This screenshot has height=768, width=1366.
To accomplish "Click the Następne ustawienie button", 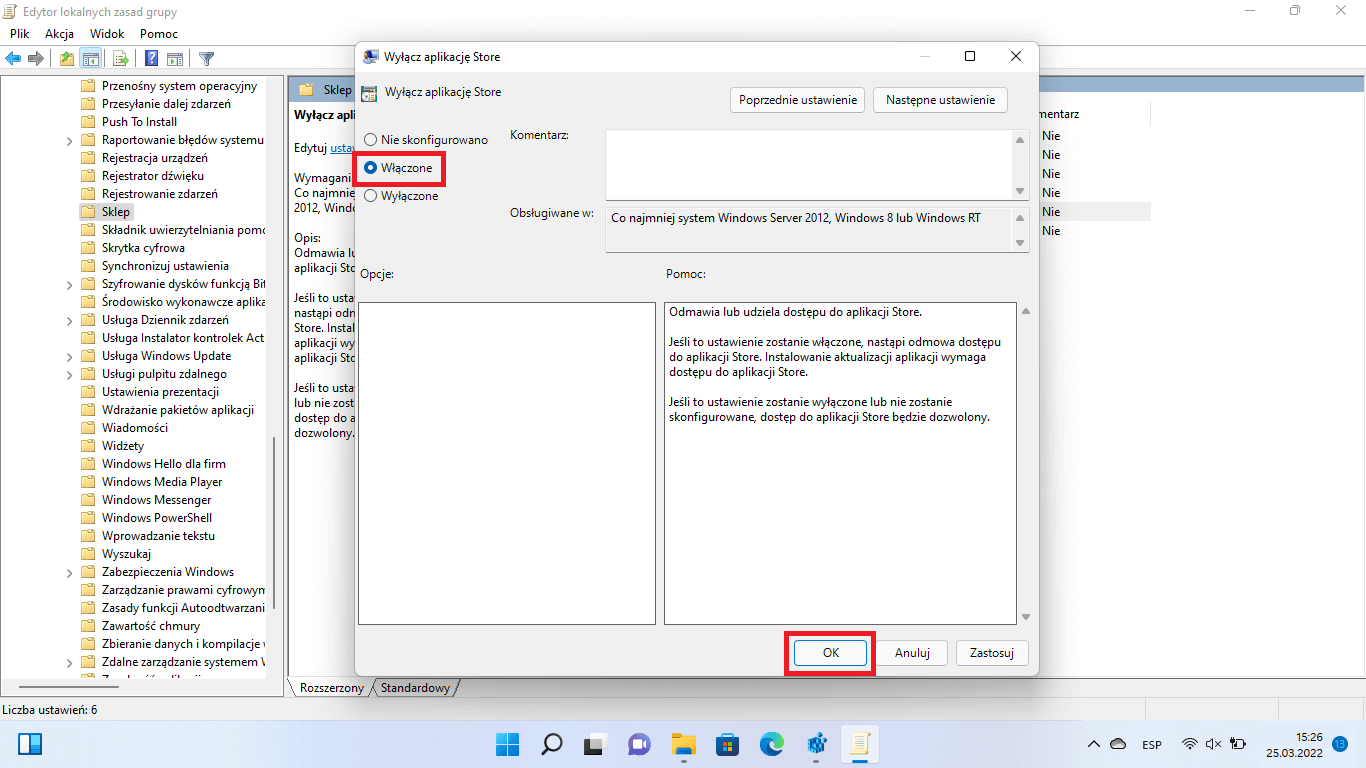I will coord(941,100).
